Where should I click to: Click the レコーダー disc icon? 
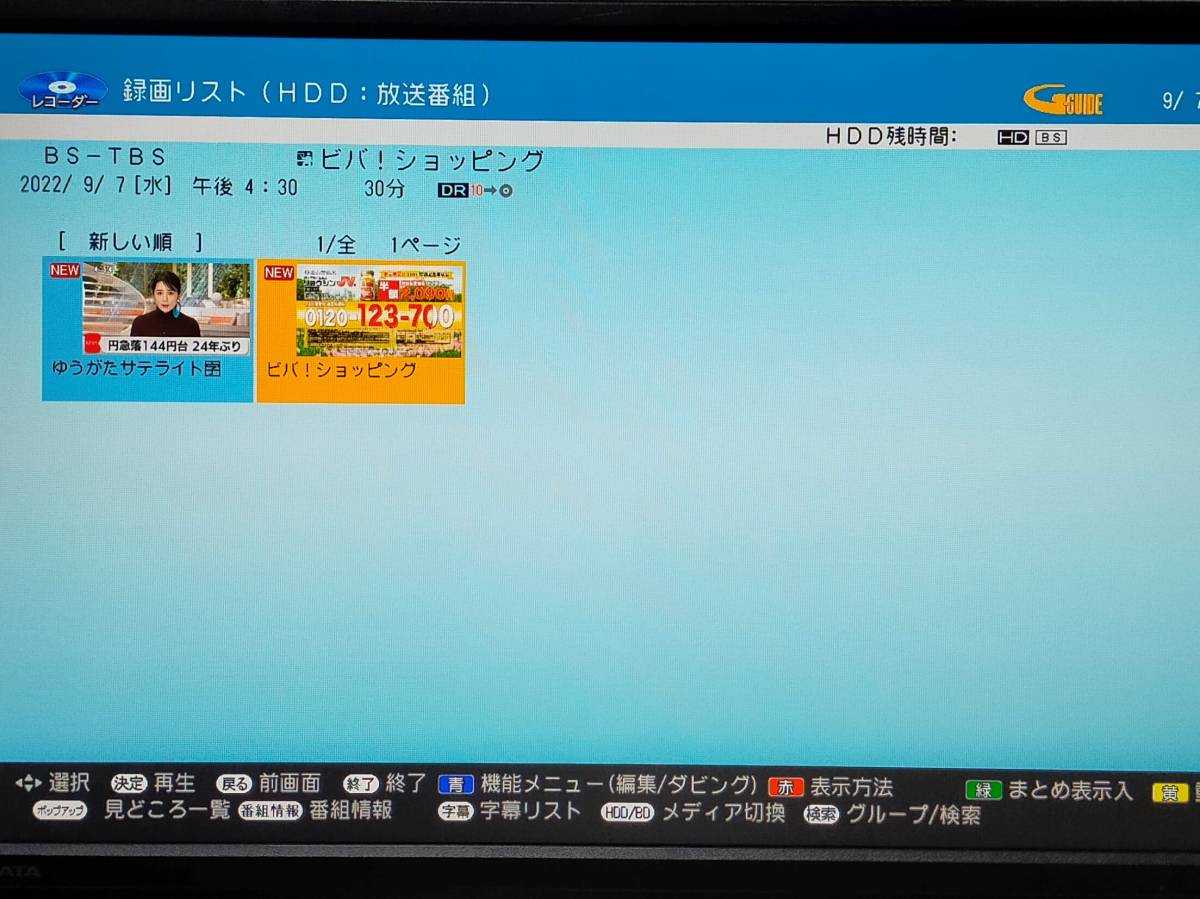tap(62, 91)
